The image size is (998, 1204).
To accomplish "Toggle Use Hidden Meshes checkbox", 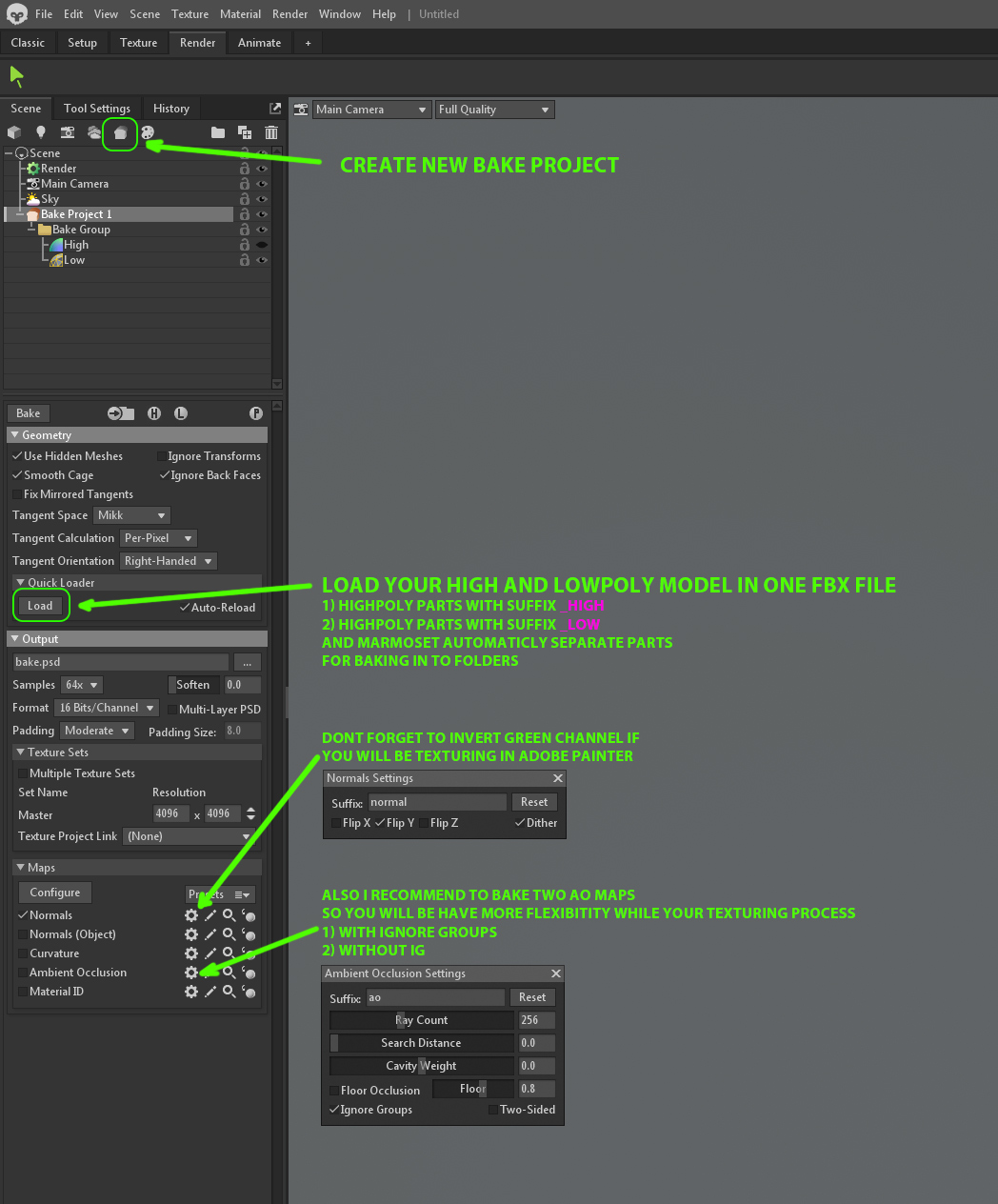I will [x=17, y=456].
